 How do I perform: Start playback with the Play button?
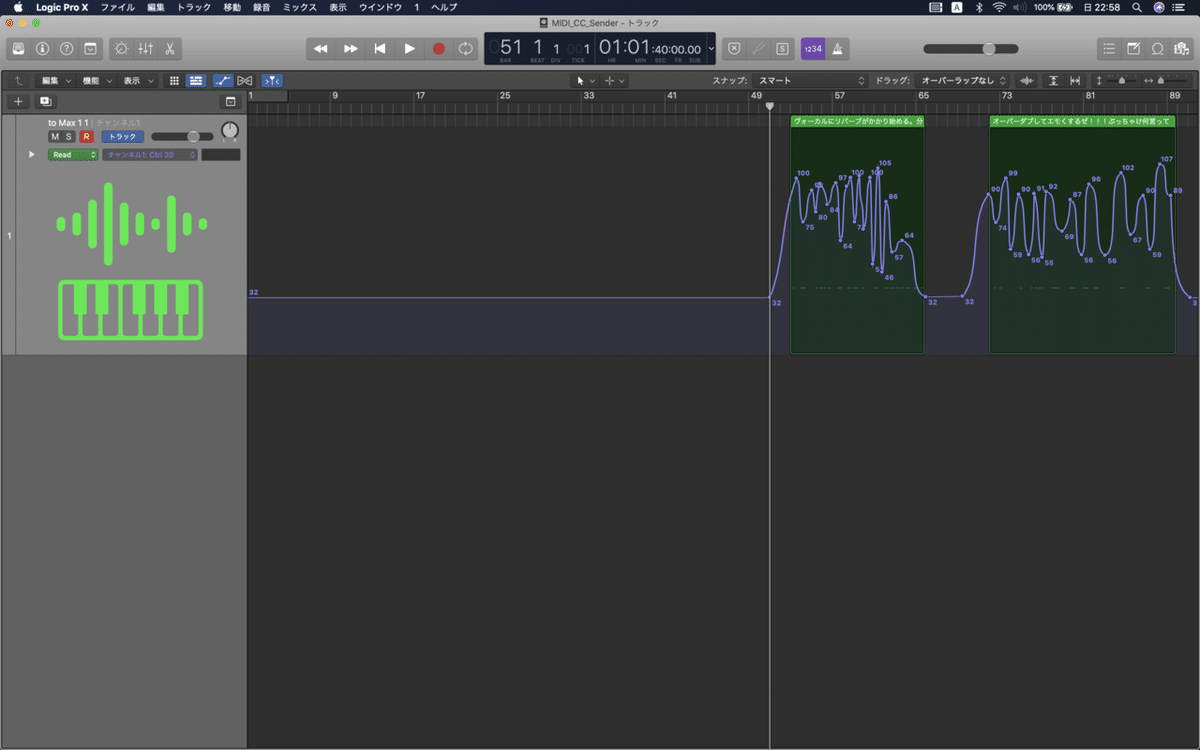coord(409,48)
